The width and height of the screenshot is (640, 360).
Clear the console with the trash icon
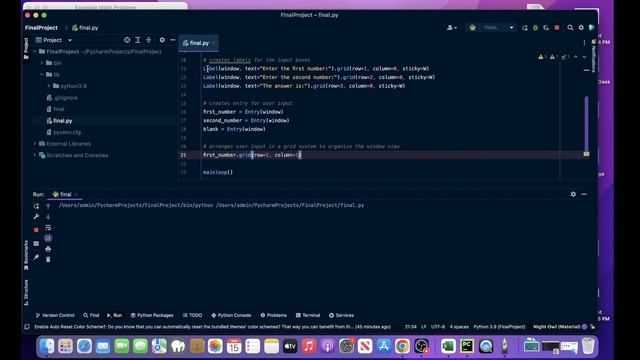click(x=48, y=260)
